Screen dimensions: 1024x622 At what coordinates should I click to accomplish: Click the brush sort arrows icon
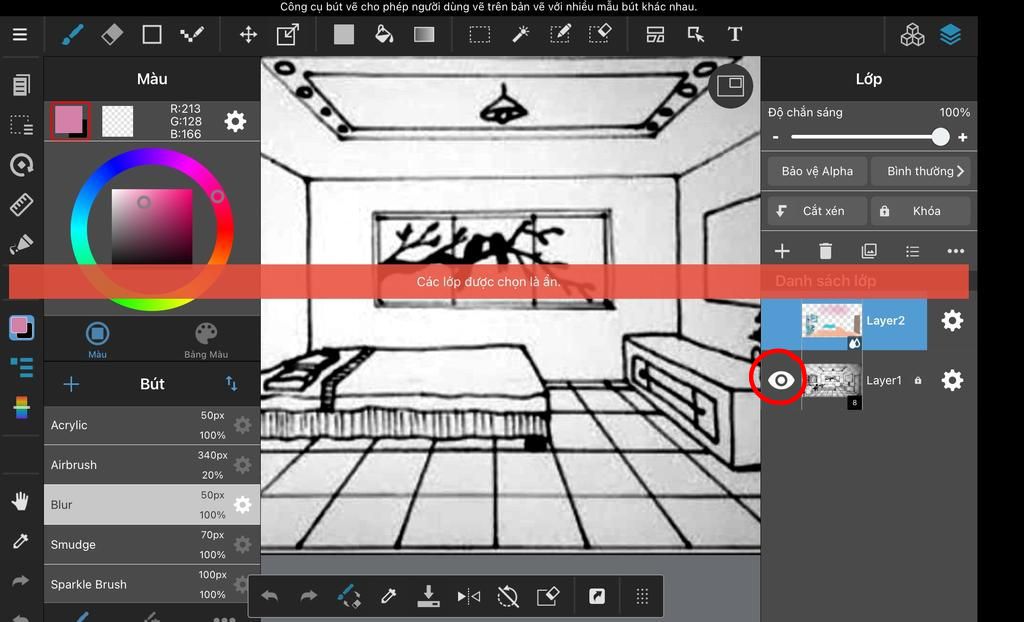[231, 384]
